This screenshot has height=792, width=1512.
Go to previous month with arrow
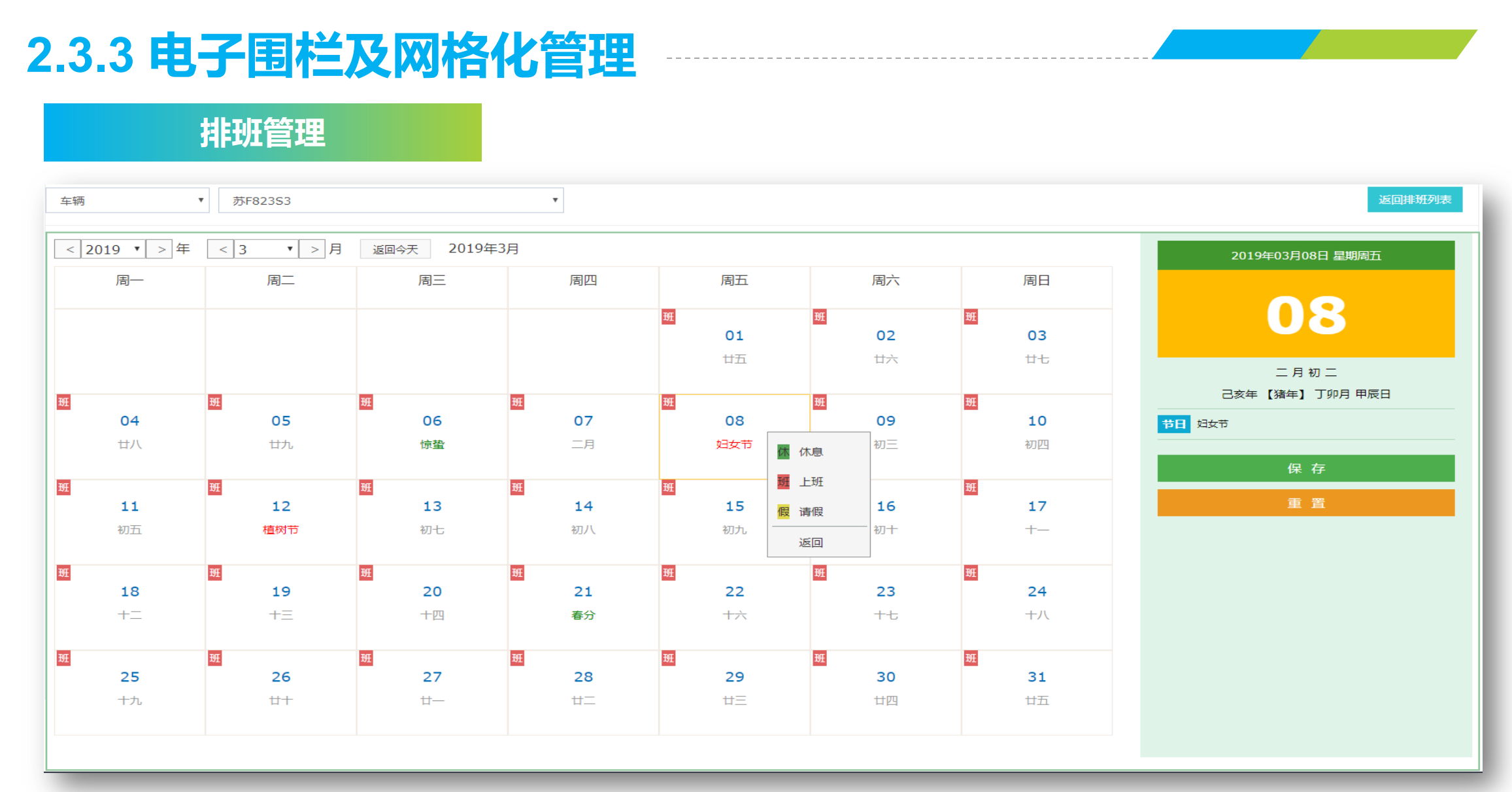(x=222, y=249)
